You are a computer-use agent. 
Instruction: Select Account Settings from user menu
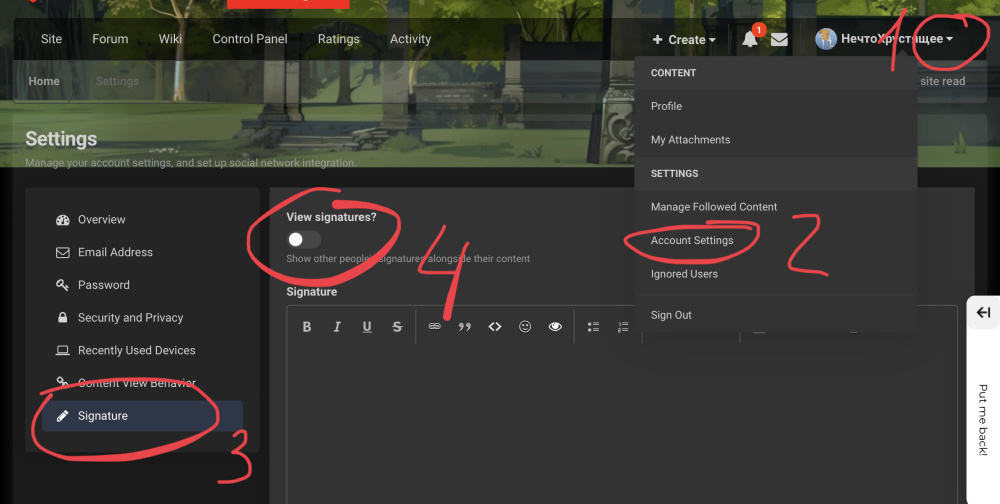click(x=692, y=241)
